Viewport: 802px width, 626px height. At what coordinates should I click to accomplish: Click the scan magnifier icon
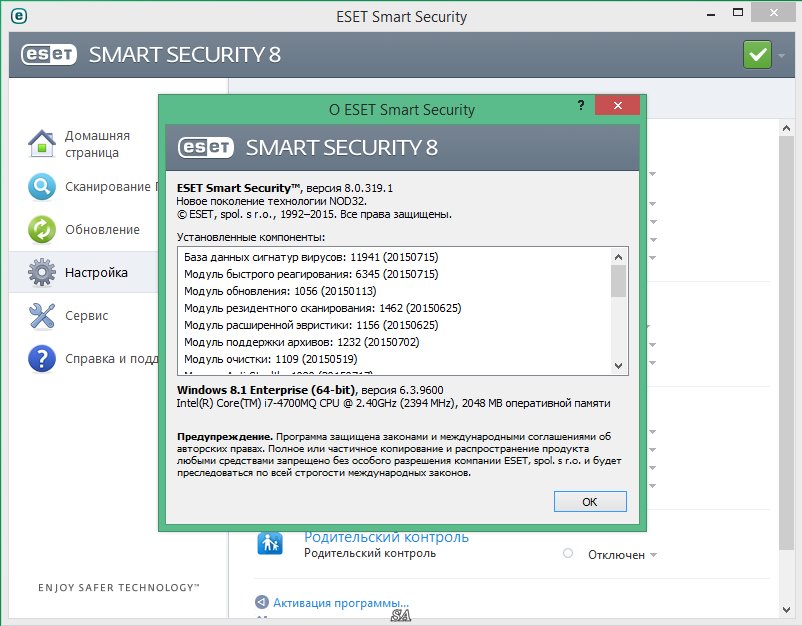(42, 187)
